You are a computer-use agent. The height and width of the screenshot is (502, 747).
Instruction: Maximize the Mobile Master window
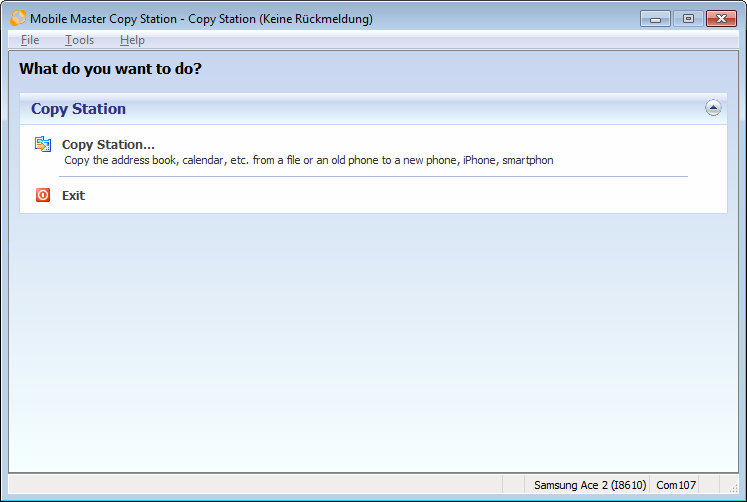pyautogui.click(x=688, y=18)
